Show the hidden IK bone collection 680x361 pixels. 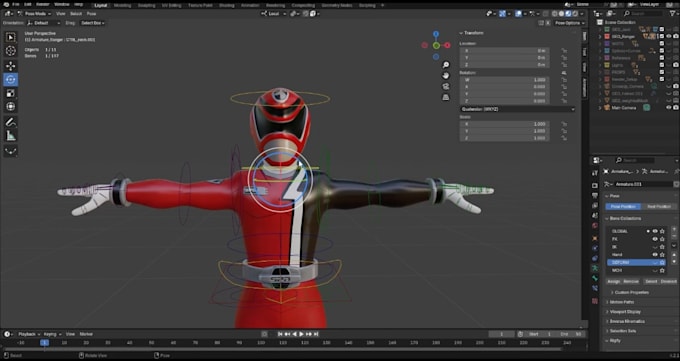(655, 247)
